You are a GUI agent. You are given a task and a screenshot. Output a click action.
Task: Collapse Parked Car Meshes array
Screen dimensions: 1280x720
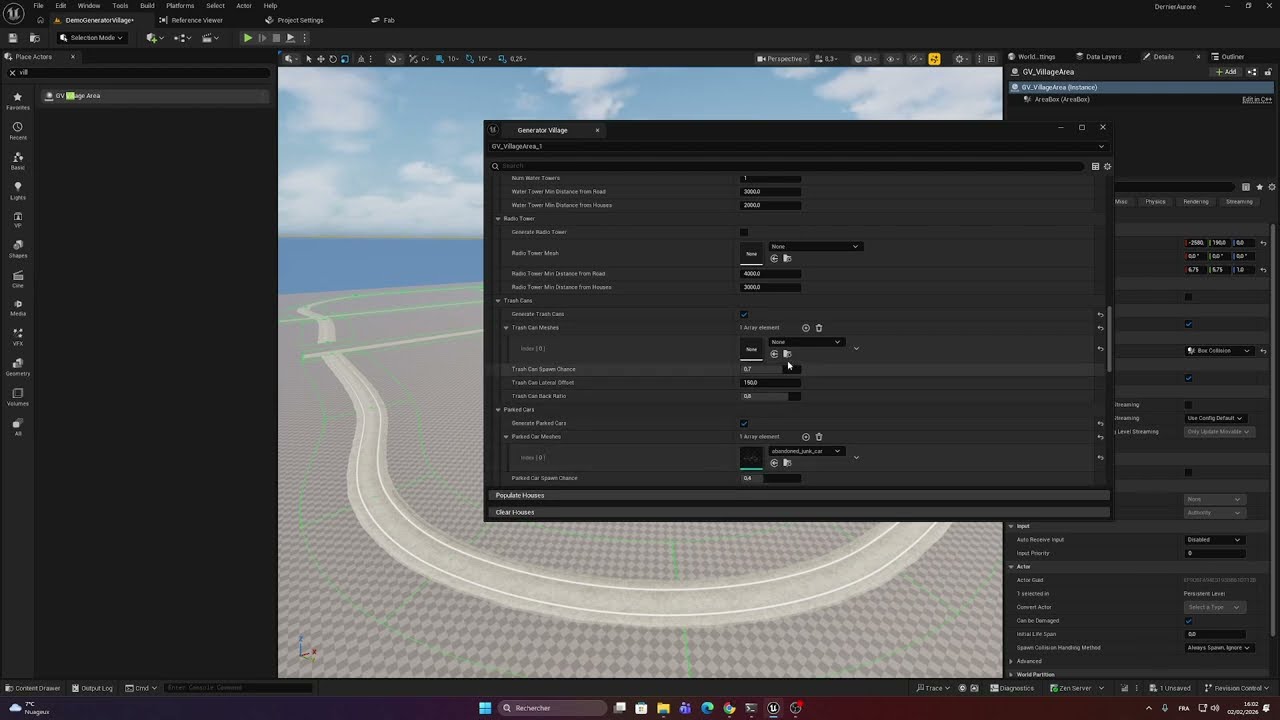pos(506,437)
